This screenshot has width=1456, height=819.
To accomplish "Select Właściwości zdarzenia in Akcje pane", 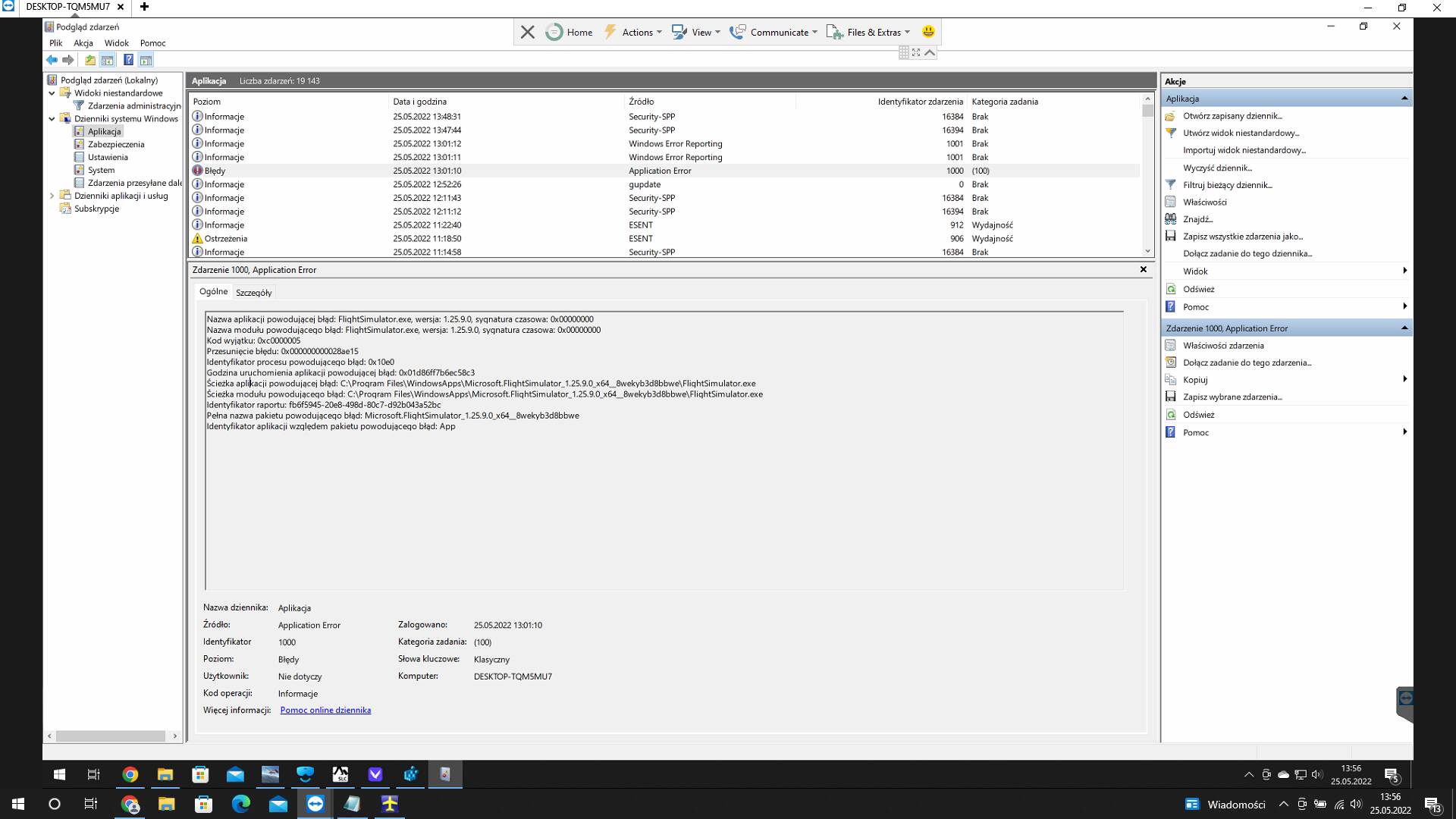I will [x=1223, y=345].
